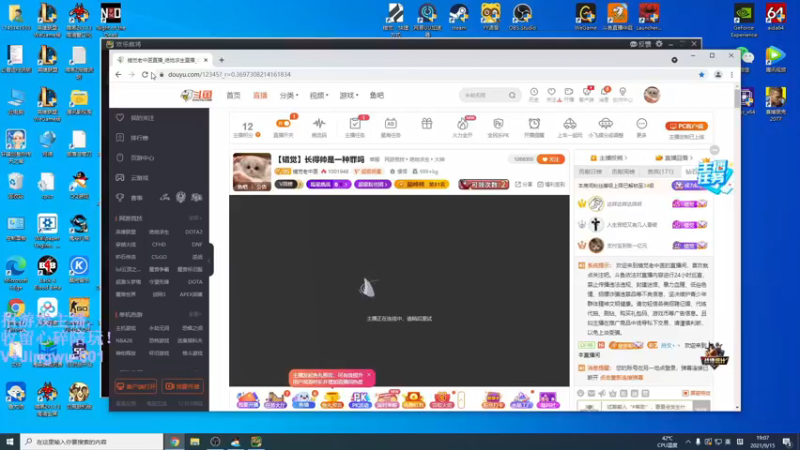The height and width of the screenshot is (450, 800).
Task: Click the Chrome address bar URL
Action: pos(230,74)
